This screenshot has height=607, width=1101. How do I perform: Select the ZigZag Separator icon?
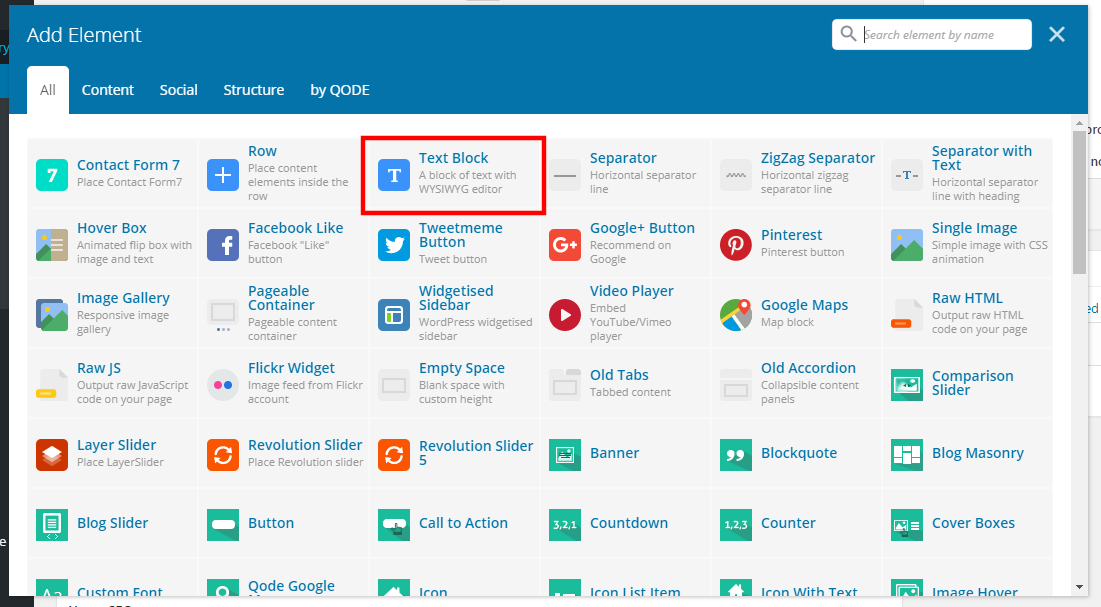click(736, 175)
